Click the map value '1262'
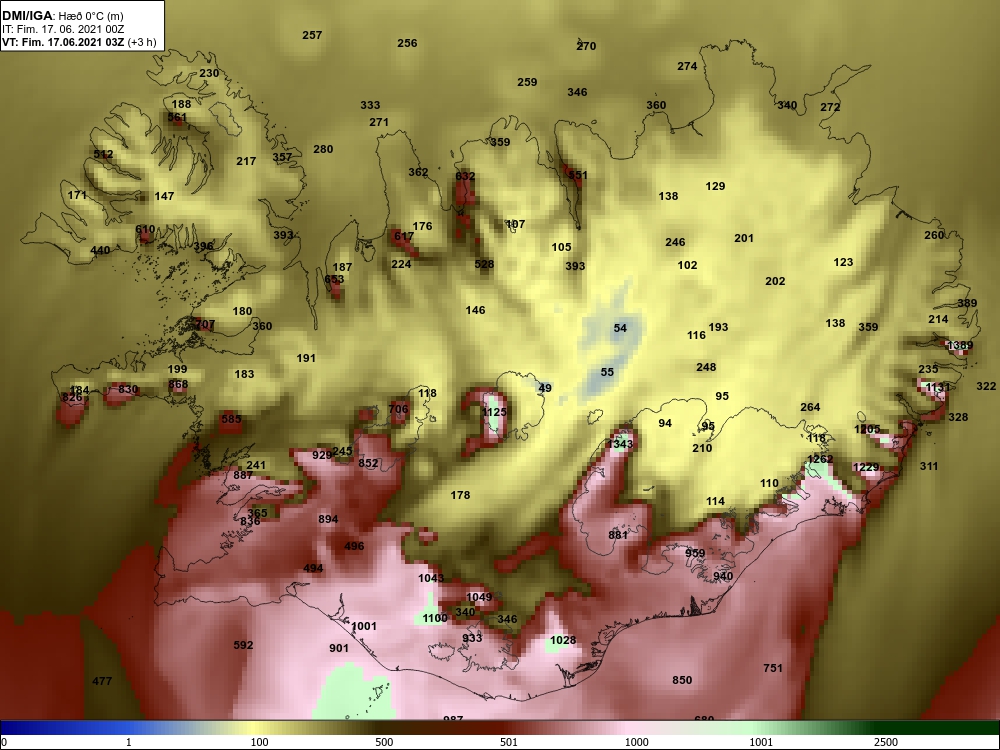 click(x=820, y=459)
